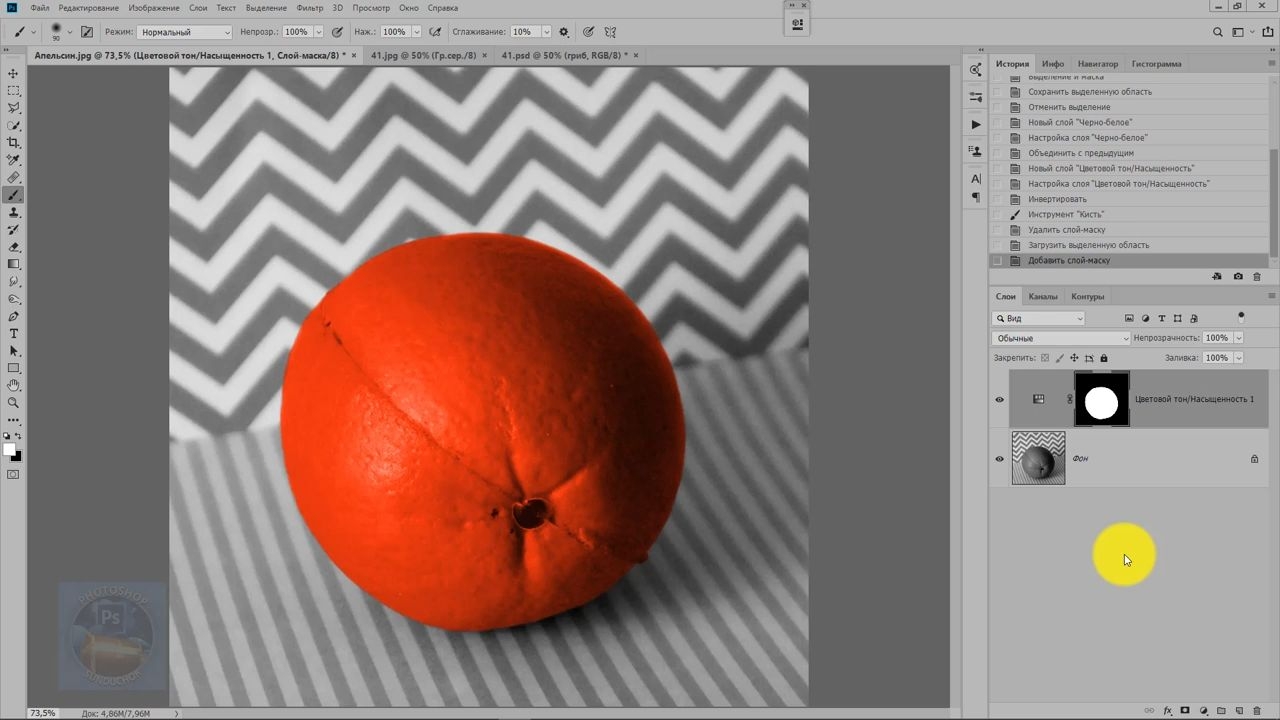Image resolution: width=1280 pixels, height=720 pixels.
Task: Open the Обычные layer blend mode dropdown
Action: pos(1061,338)
